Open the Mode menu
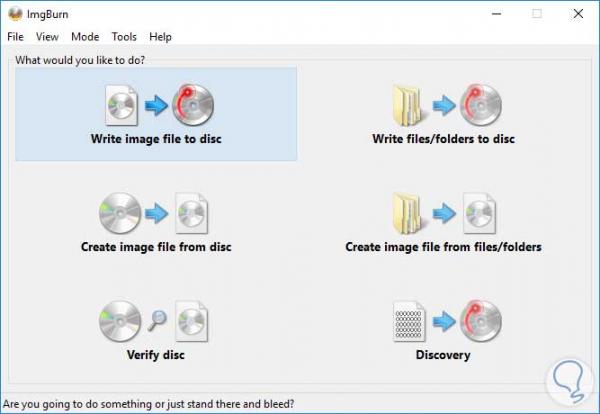This screenshot has width=600, height=414. point(85,37)
